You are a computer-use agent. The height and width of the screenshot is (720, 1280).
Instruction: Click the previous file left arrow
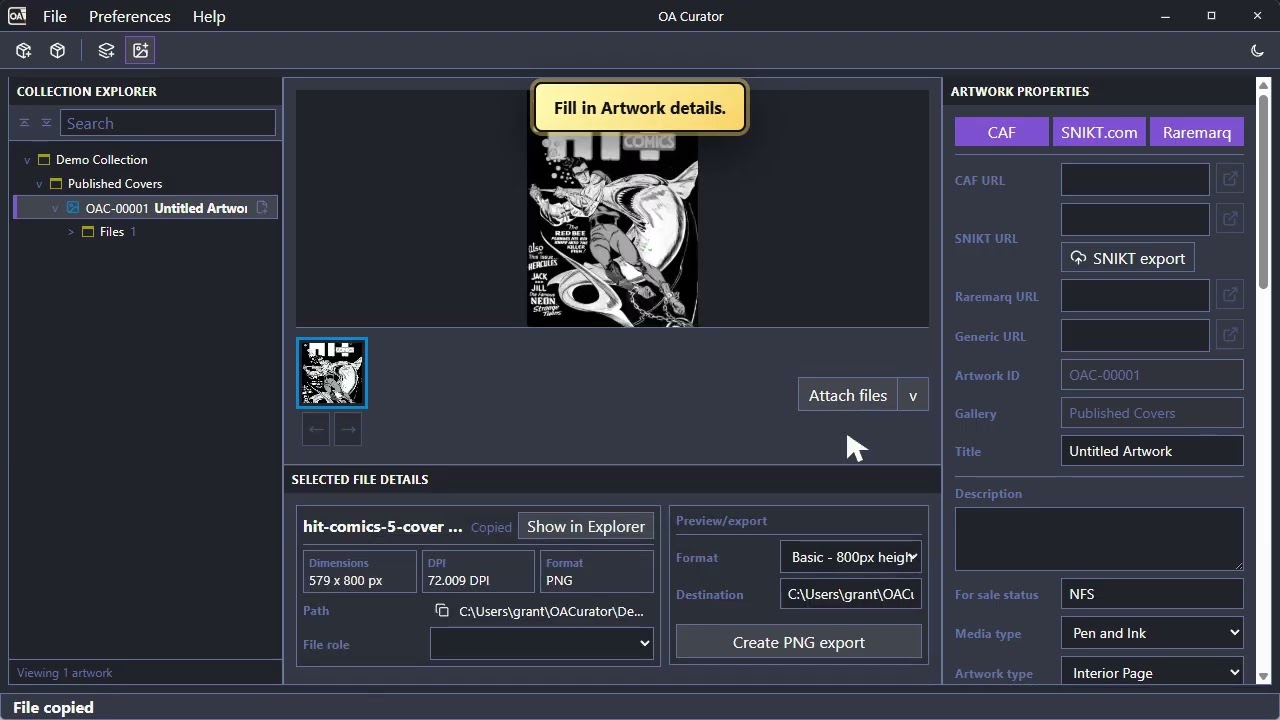[x=316, y=430]
